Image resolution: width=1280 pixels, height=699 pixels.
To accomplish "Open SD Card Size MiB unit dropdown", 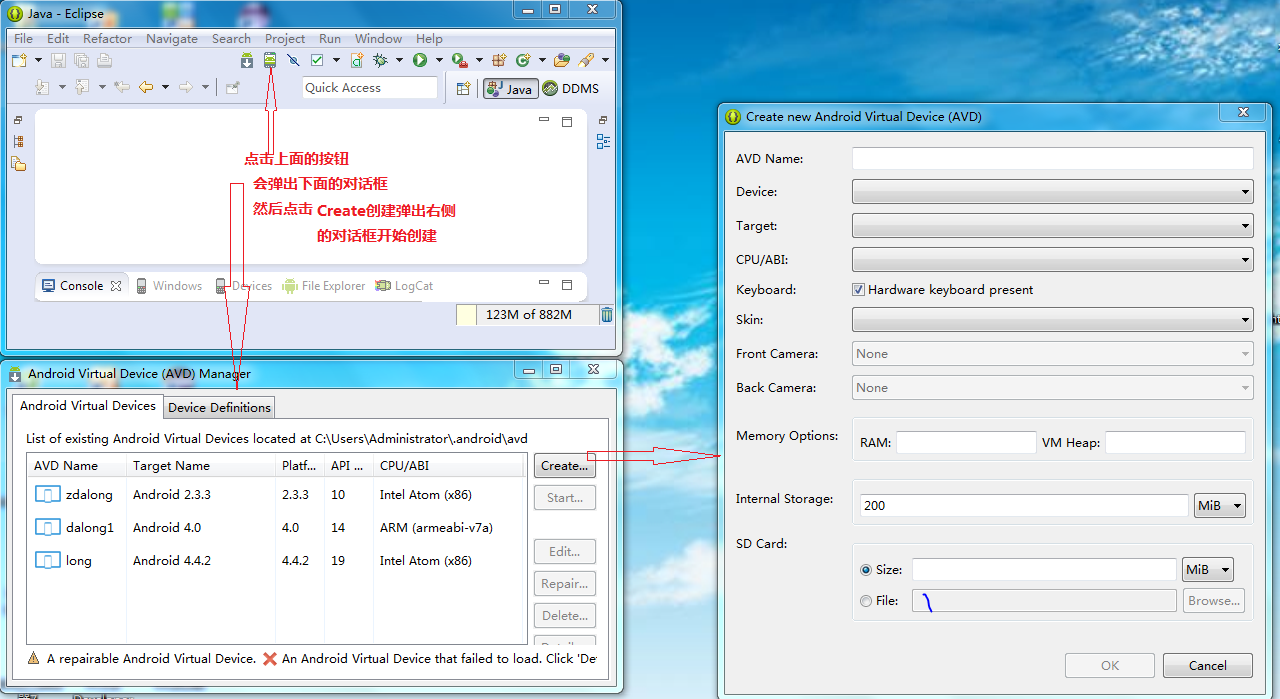I will point(1208,569).
